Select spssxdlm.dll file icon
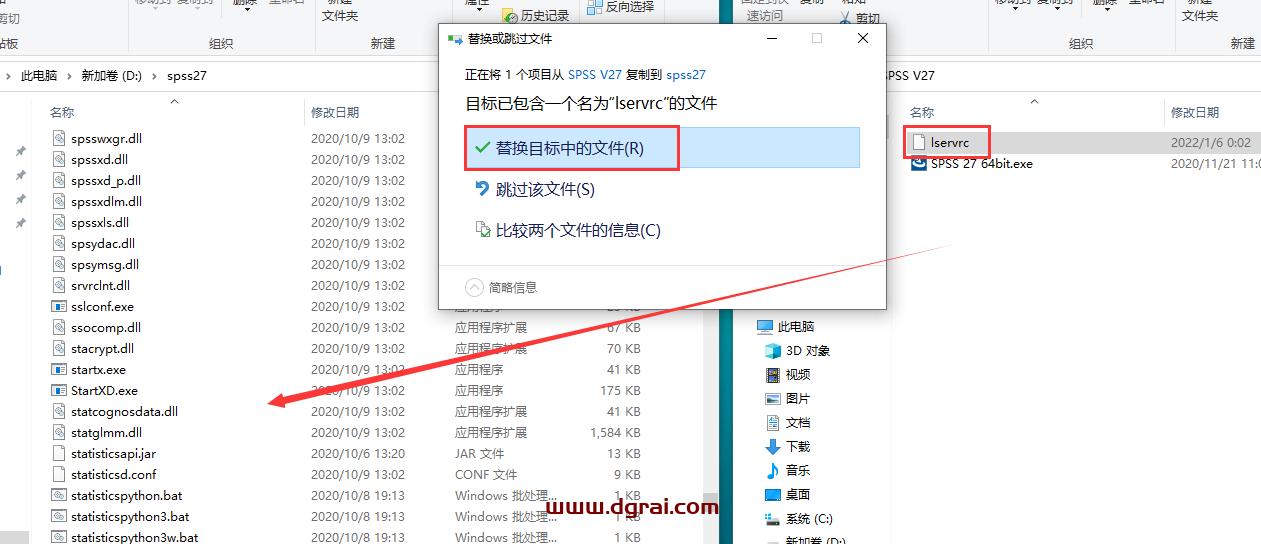1261x544 pixels. tap(59, 201)
